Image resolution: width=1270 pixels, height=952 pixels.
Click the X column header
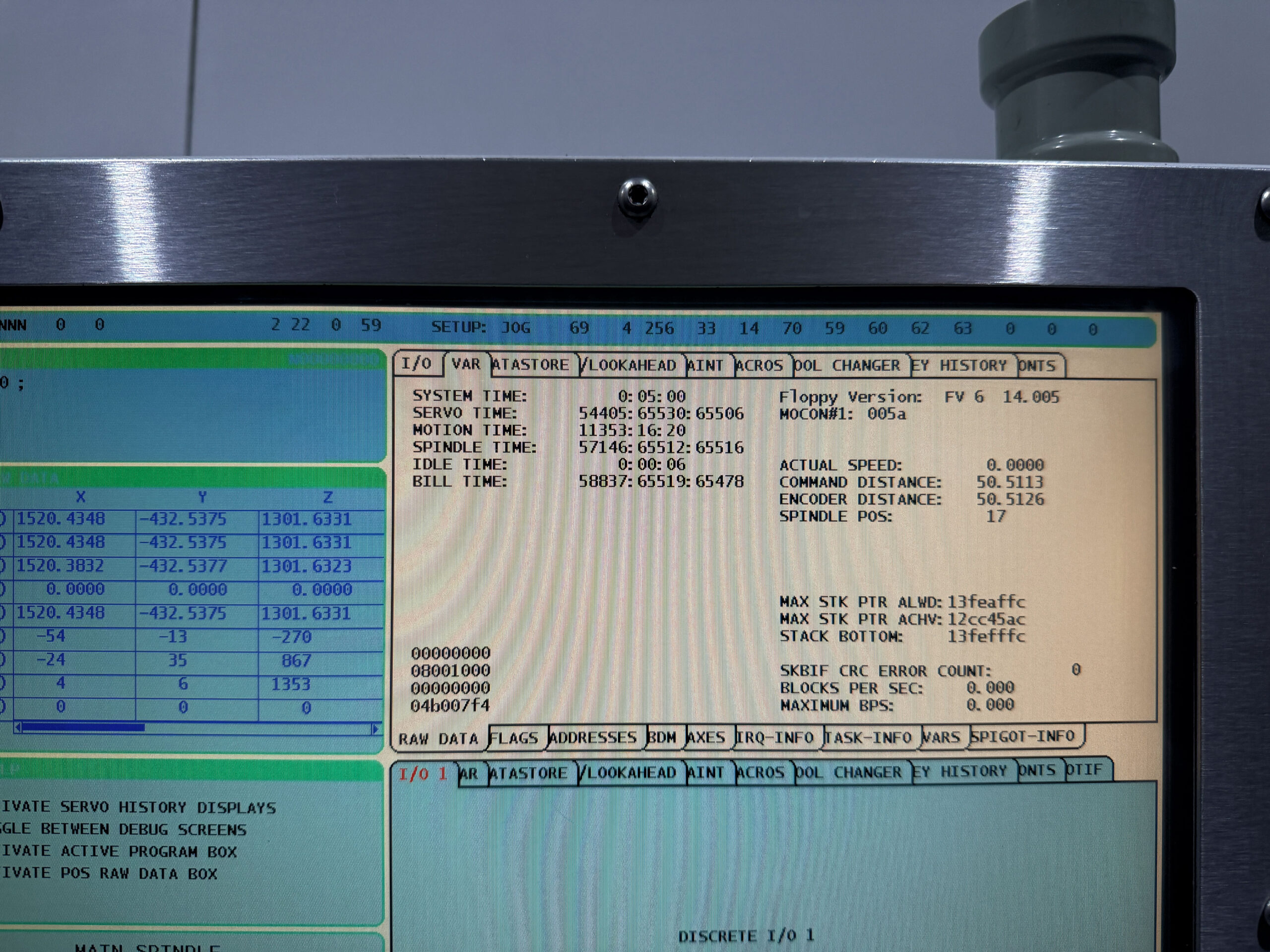80,497
